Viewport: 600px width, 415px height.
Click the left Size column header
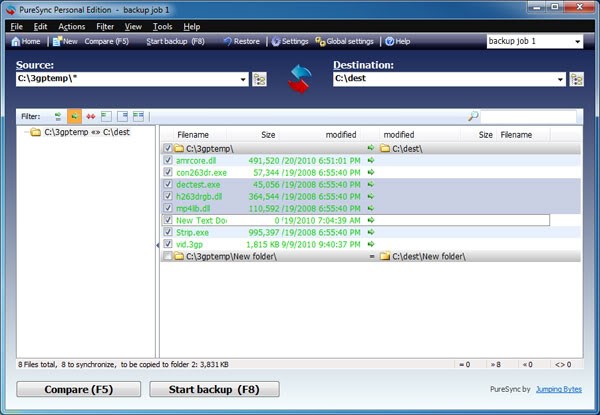[268, 135]
